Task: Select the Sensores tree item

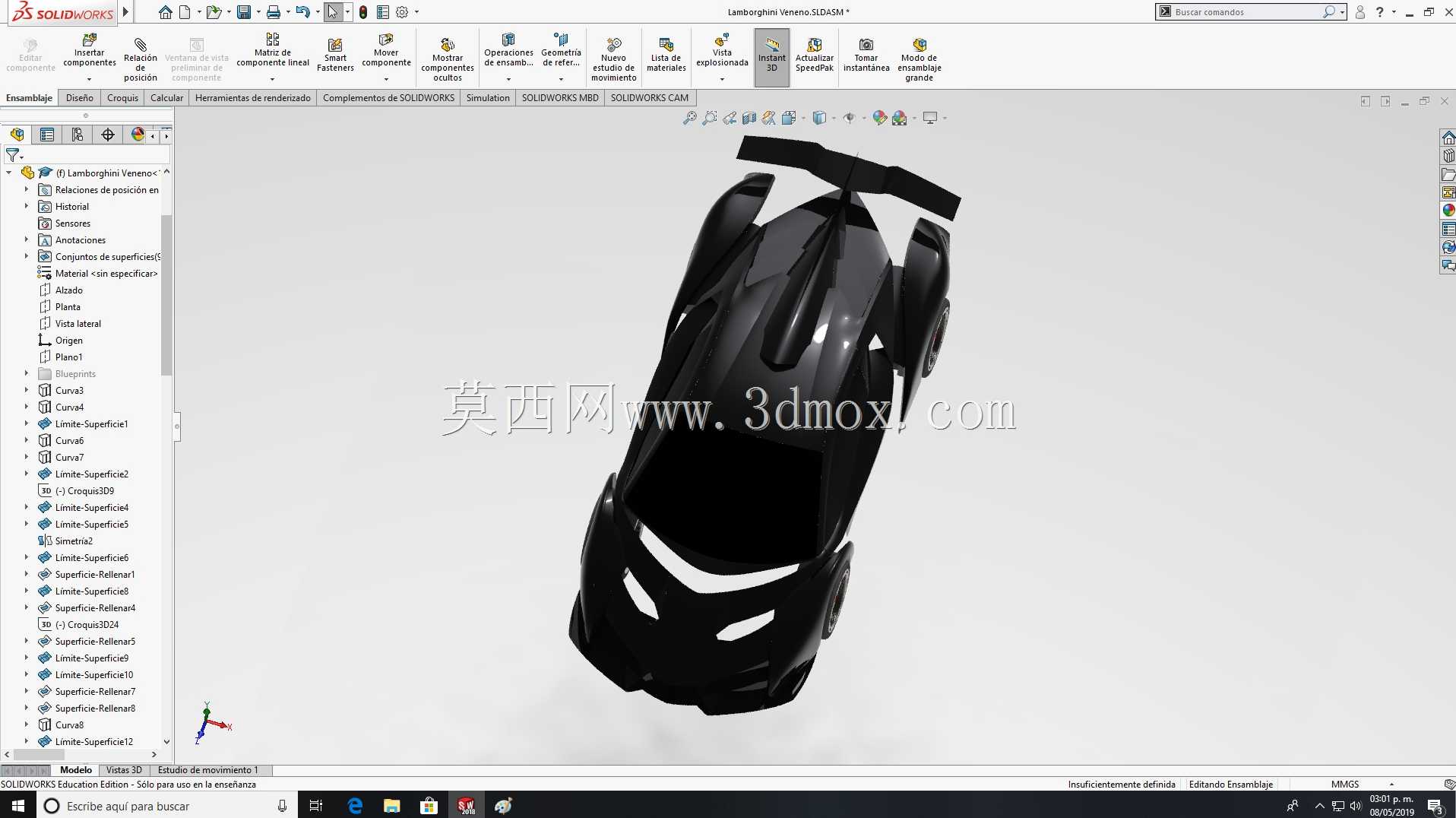Action: 73,224
